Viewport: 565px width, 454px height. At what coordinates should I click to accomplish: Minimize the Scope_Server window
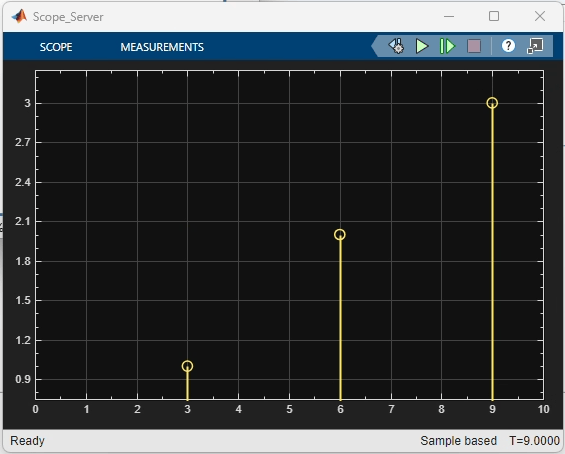coord(449,16)
